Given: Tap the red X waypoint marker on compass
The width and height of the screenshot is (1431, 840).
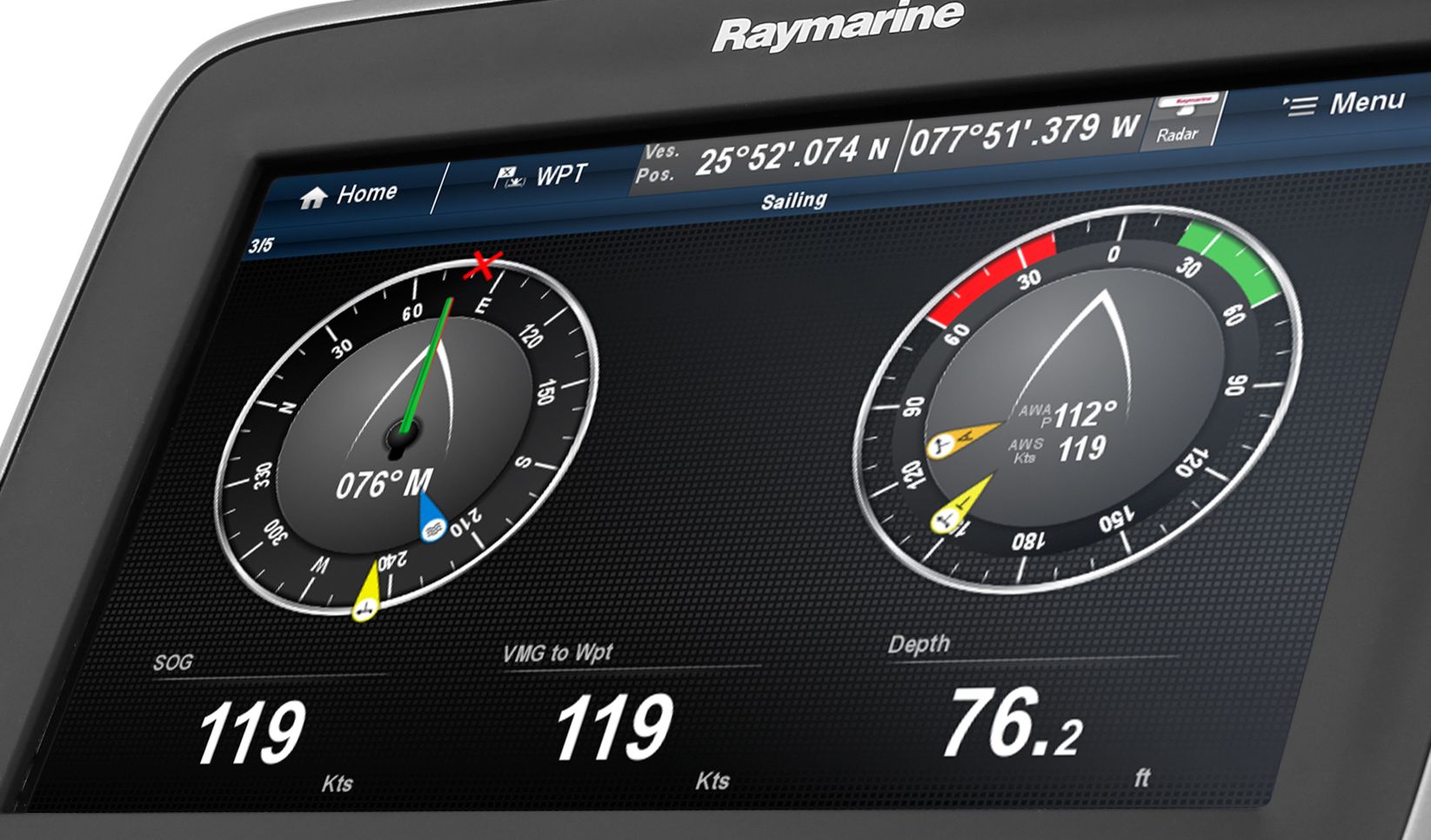Looking at the screenshot, I should (482, 265).
